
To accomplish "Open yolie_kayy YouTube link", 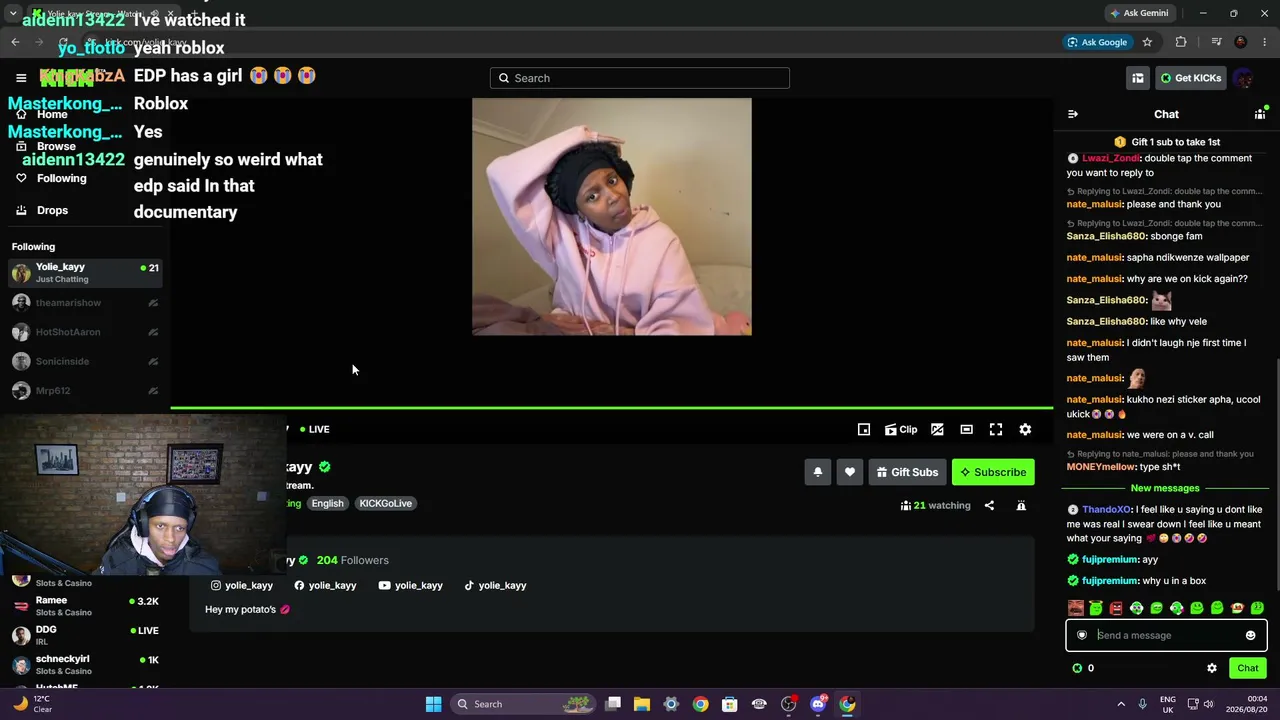I will (x=410, y=585).
